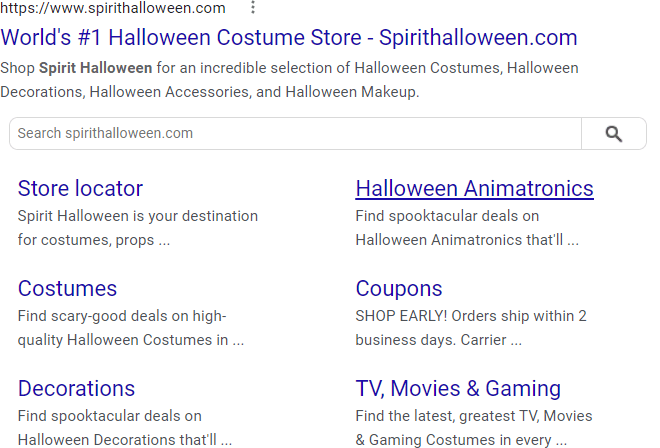Open World's #1 Halloween Costume Store result

click(x=289, y=39)
